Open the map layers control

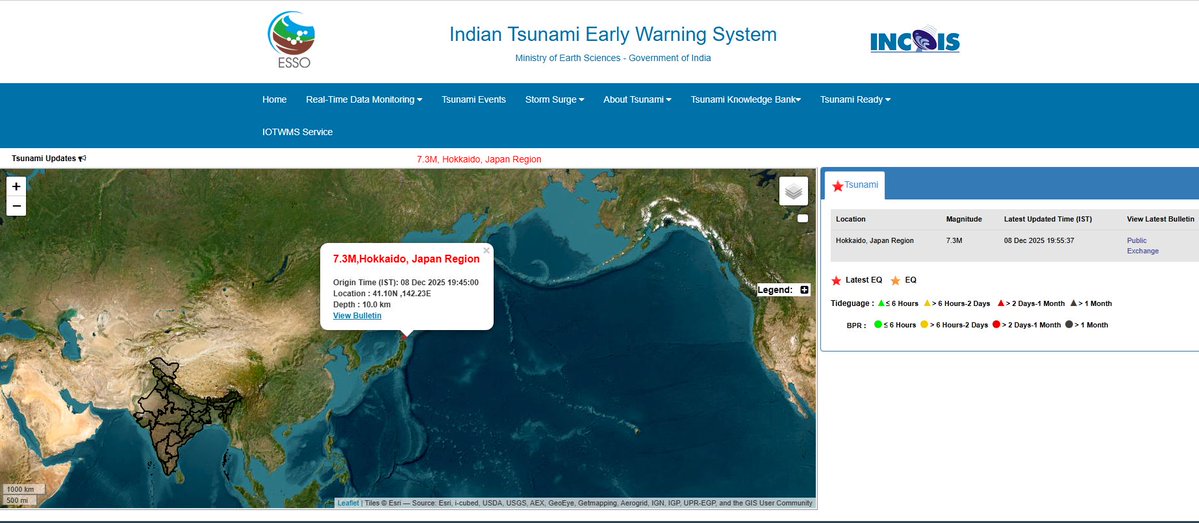point(794,191)
